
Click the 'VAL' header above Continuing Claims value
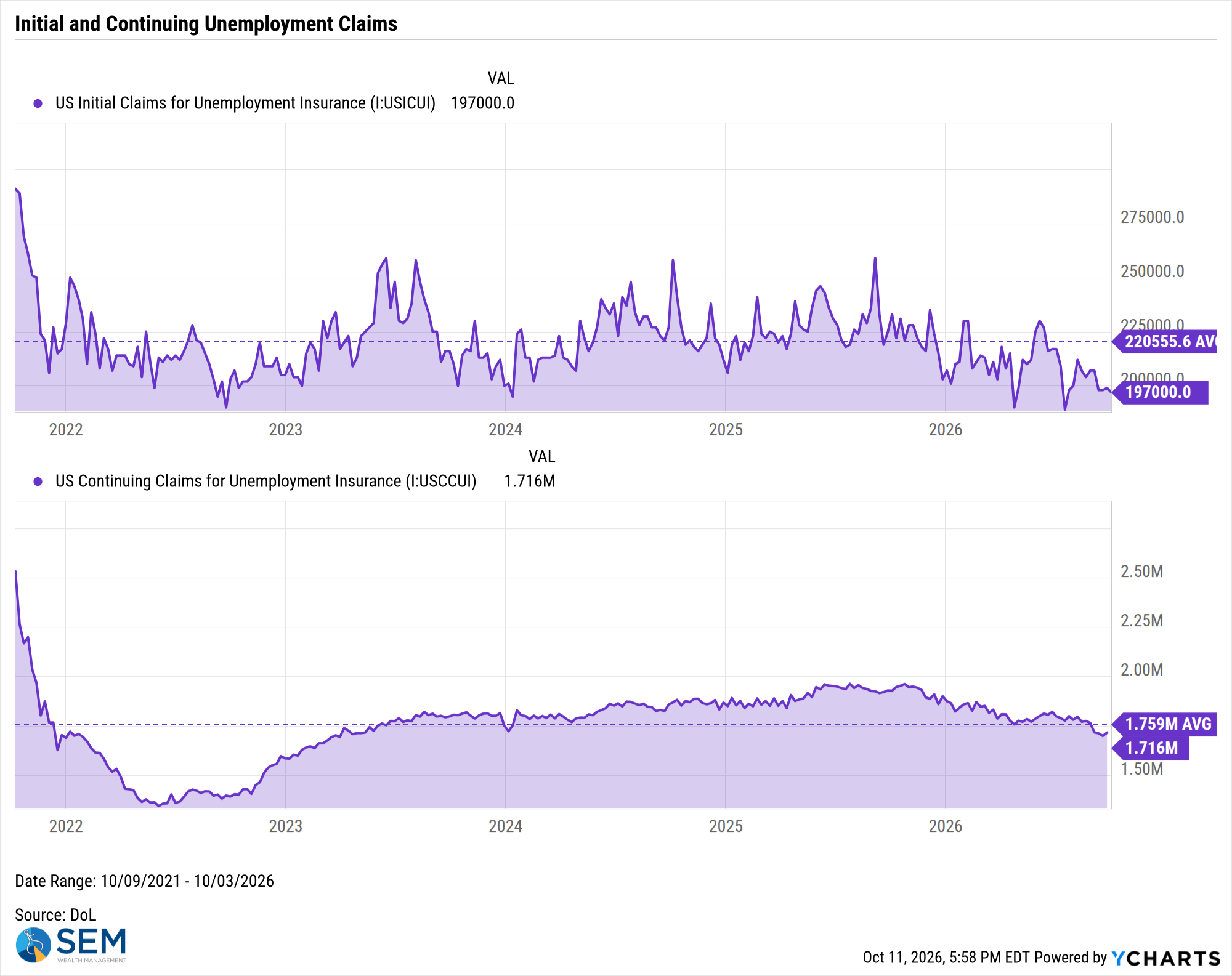[x=542, y=456]
